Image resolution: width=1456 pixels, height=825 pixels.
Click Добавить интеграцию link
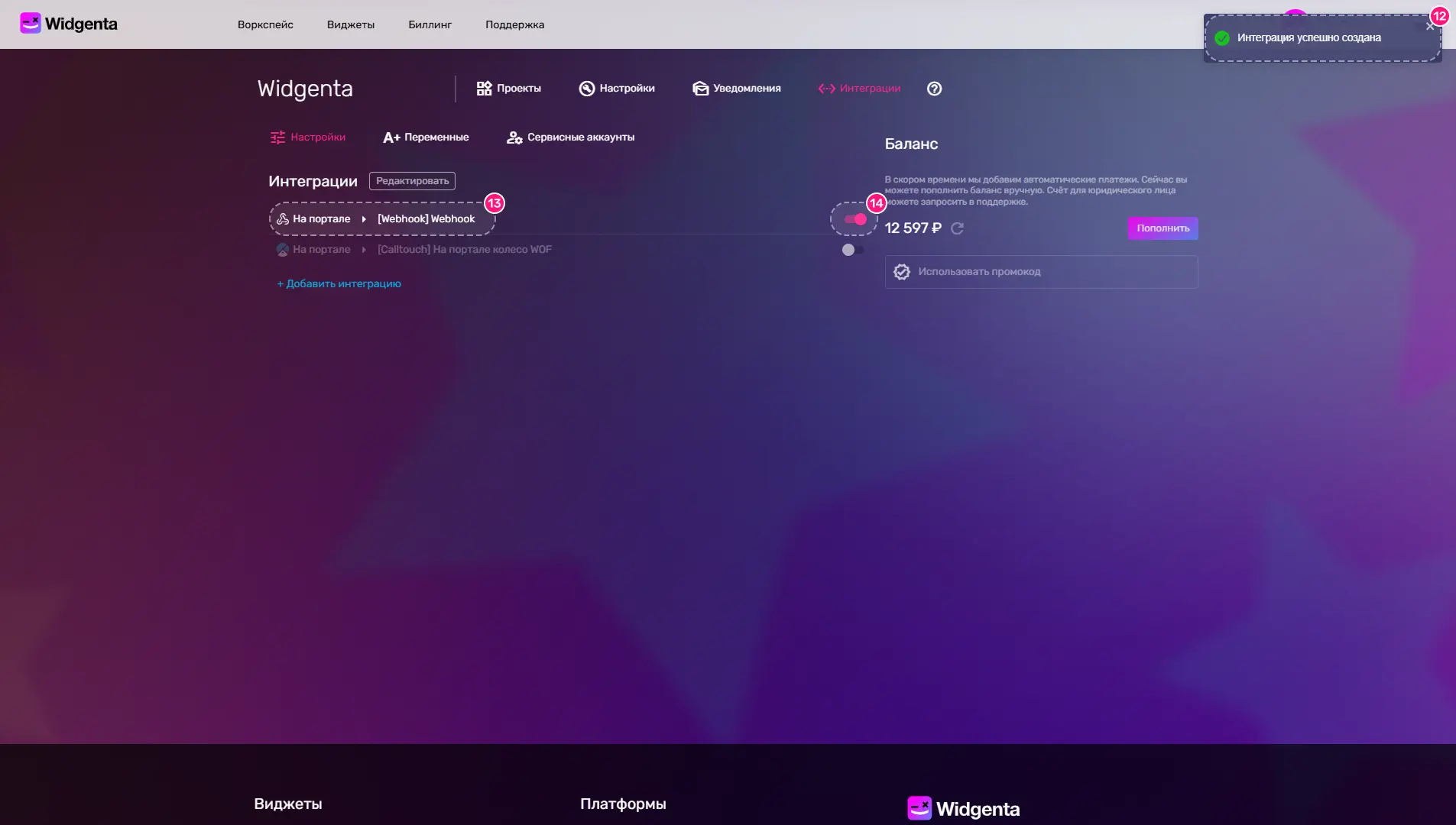339,283
